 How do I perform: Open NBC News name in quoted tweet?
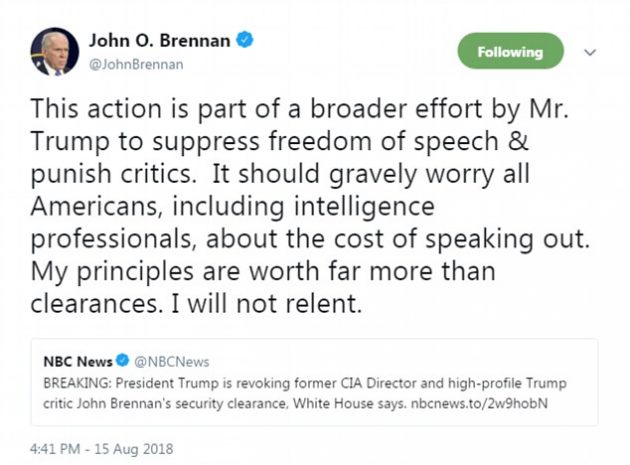[x=78, y=361]
